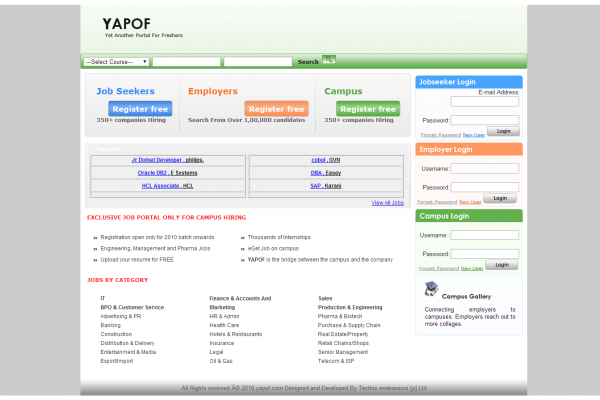The image size is (600, 400).
Task: Open Advertising & PR category
Action: 121,317
